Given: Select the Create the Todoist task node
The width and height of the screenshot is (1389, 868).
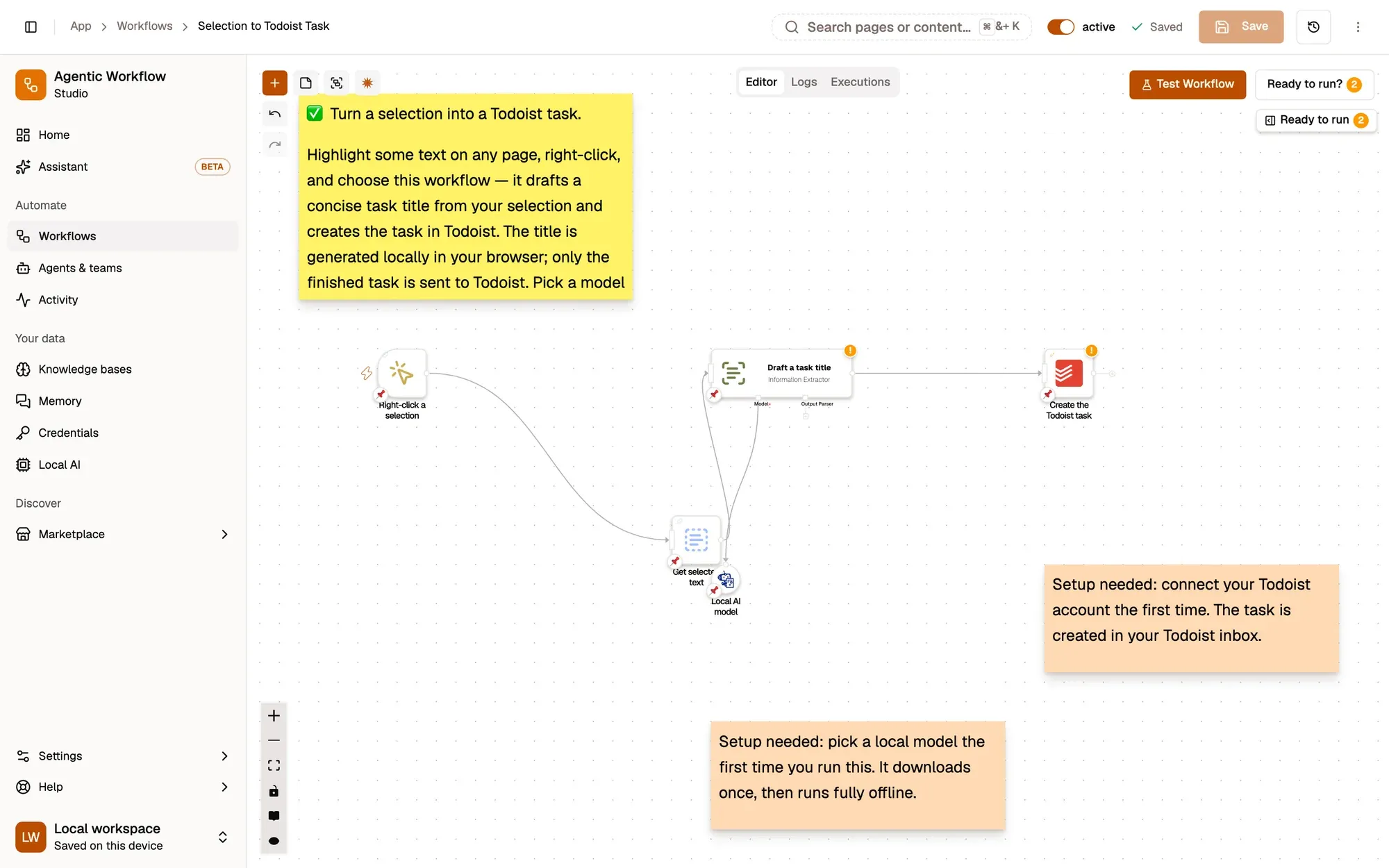Looking at the screenshot, I should [1068, 374].
